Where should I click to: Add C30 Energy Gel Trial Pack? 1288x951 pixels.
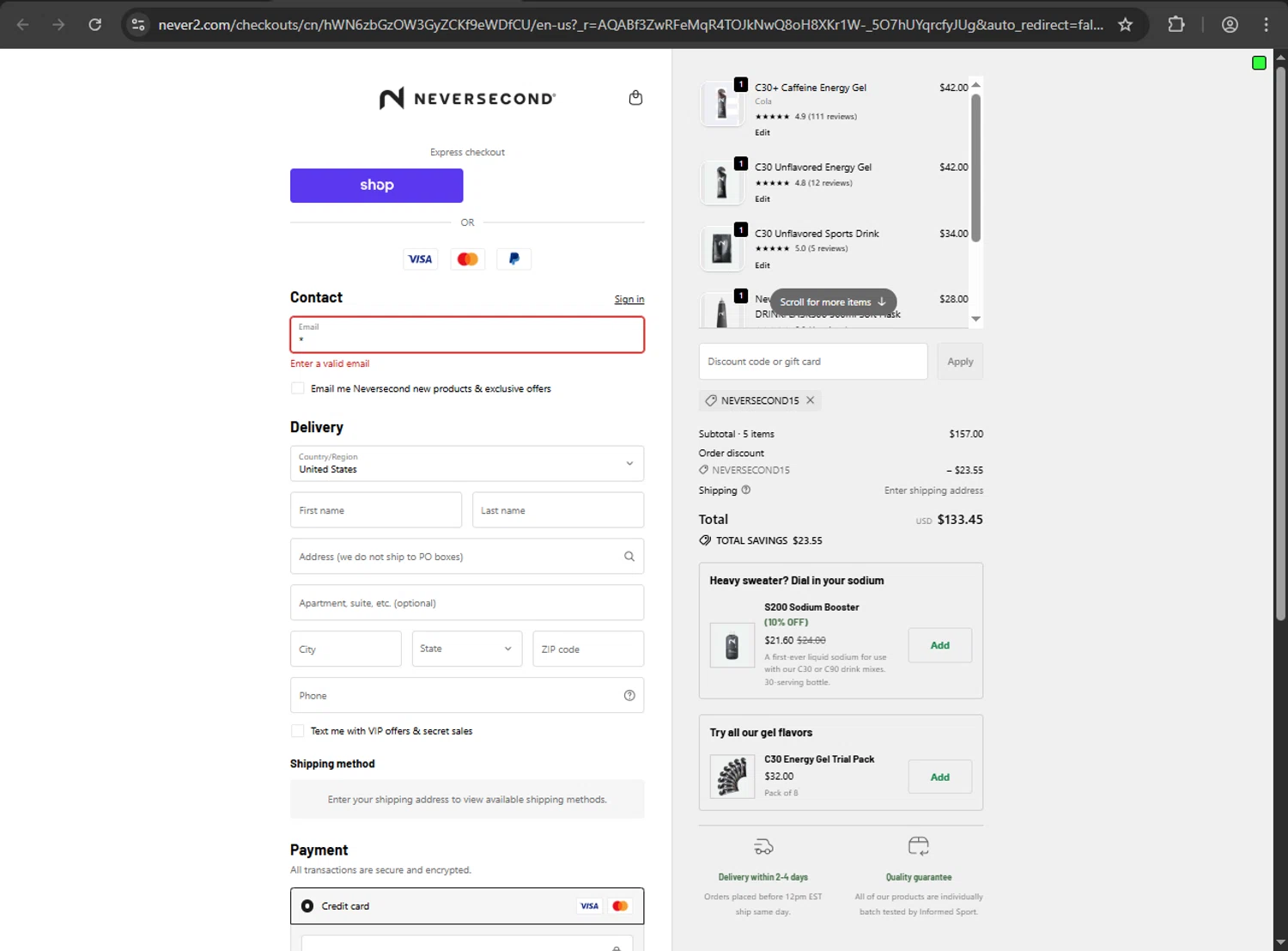click(x=940, y=777)
